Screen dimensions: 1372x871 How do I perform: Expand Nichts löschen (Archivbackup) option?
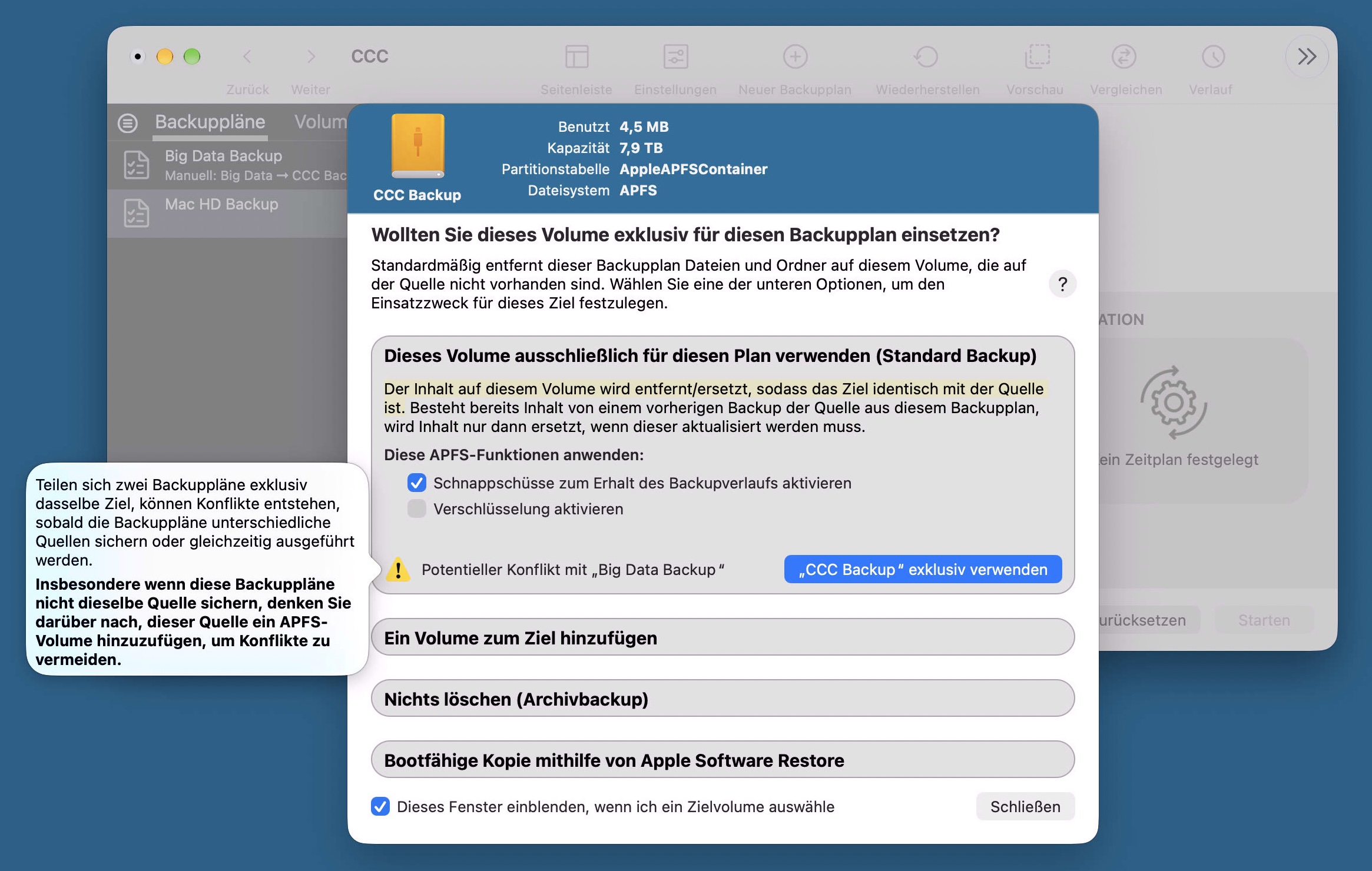point(723,699)
